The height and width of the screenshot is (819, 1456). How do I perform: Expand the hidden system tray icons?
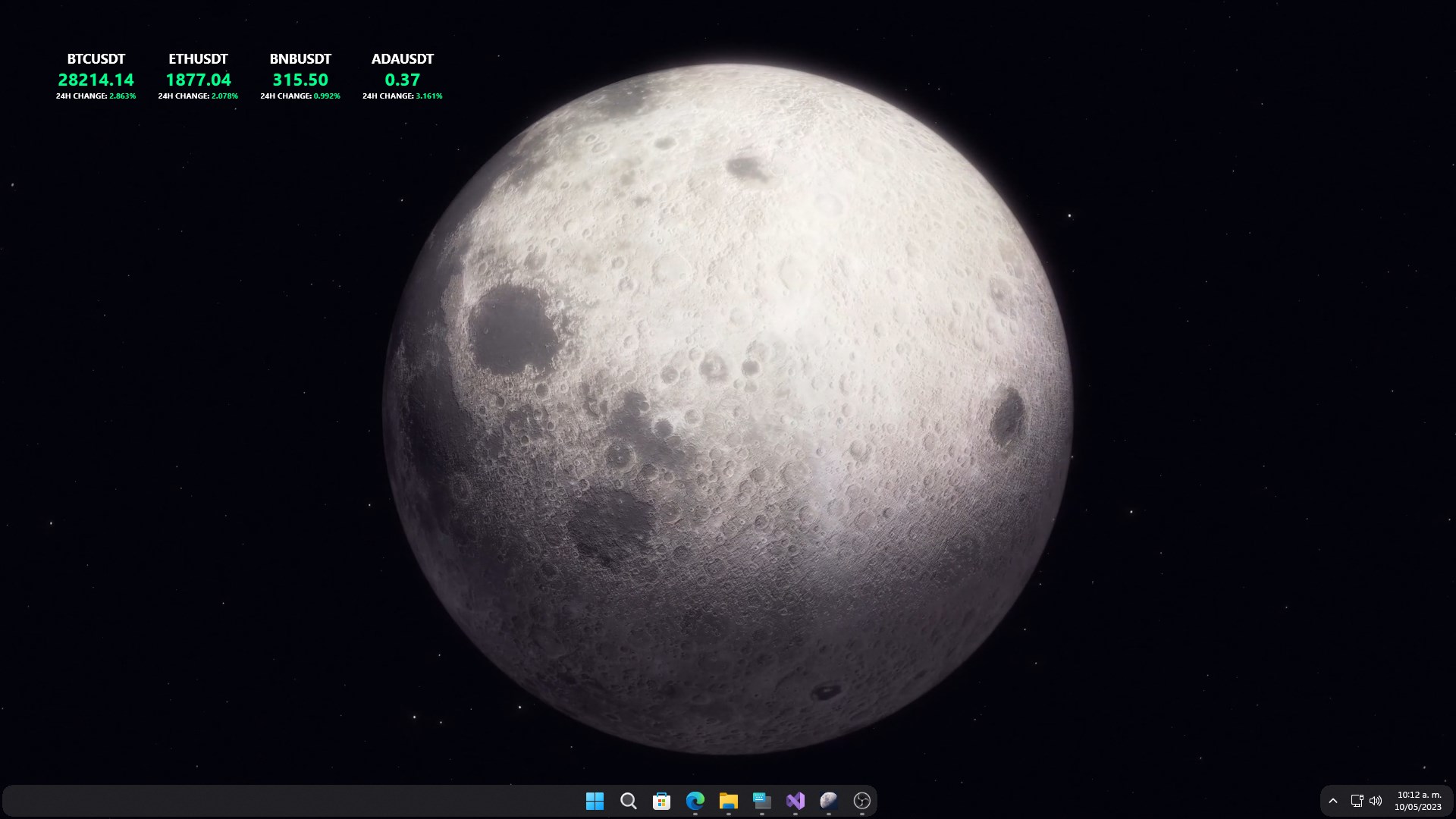[1333, 800]
